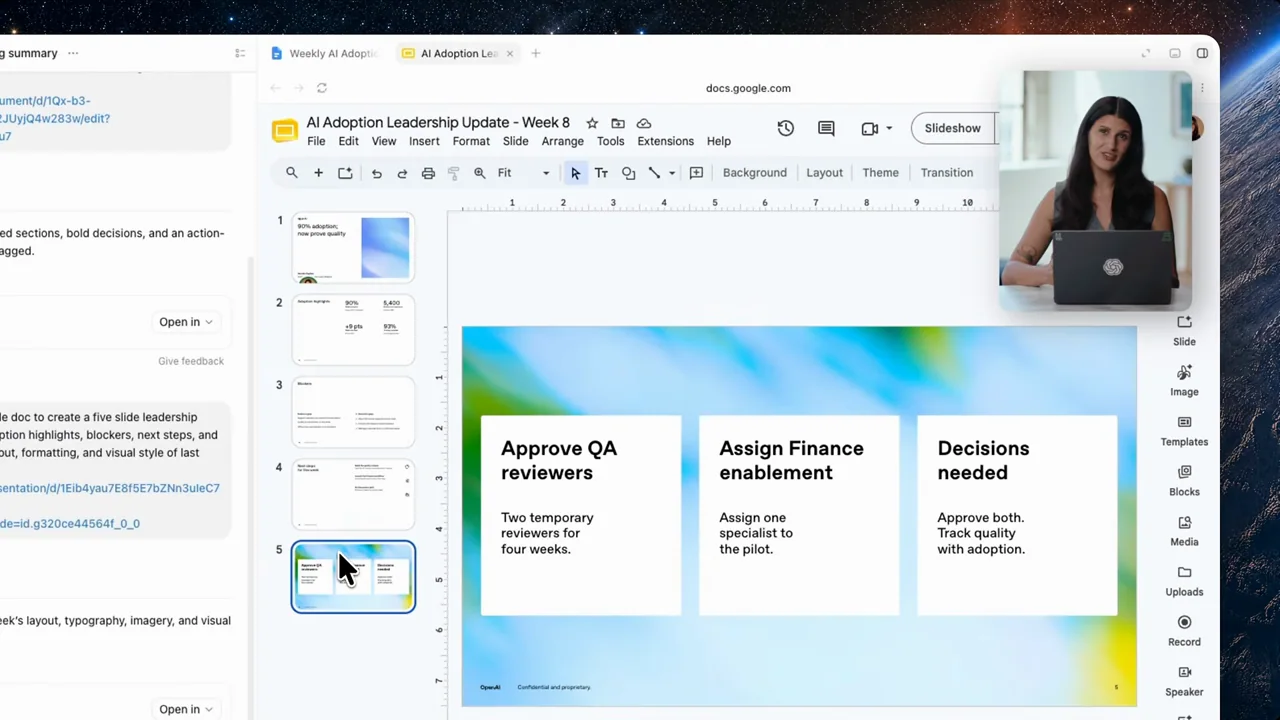This screenshot has width=1280, height=720.
Task: Select the shape tool
Action: (x=628, y=173)
